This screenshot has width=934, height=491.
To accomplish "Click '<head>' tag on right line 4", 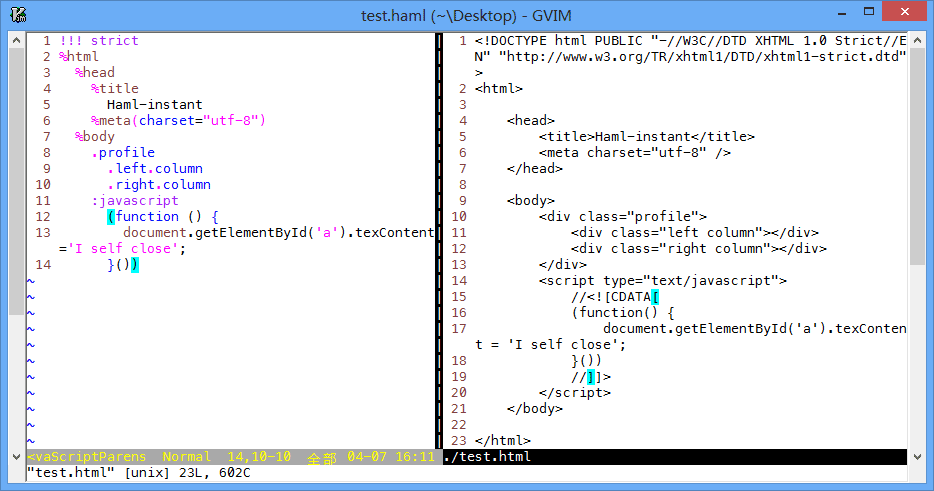I will 531,121.
